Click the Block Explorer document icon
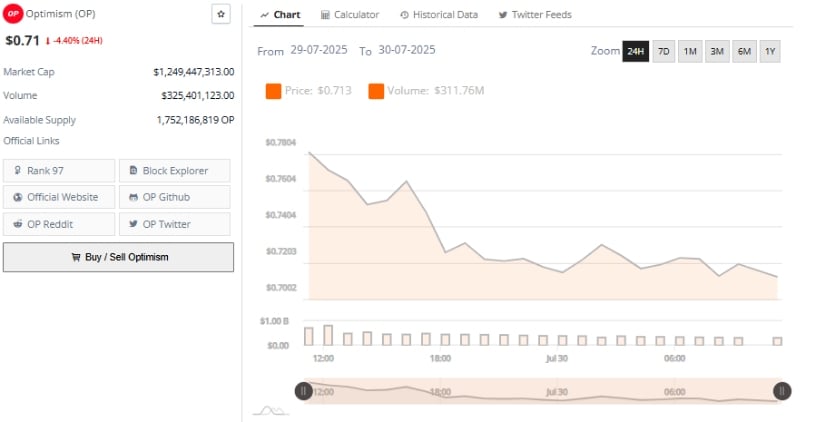825x422 pixels. click(133, 170)
